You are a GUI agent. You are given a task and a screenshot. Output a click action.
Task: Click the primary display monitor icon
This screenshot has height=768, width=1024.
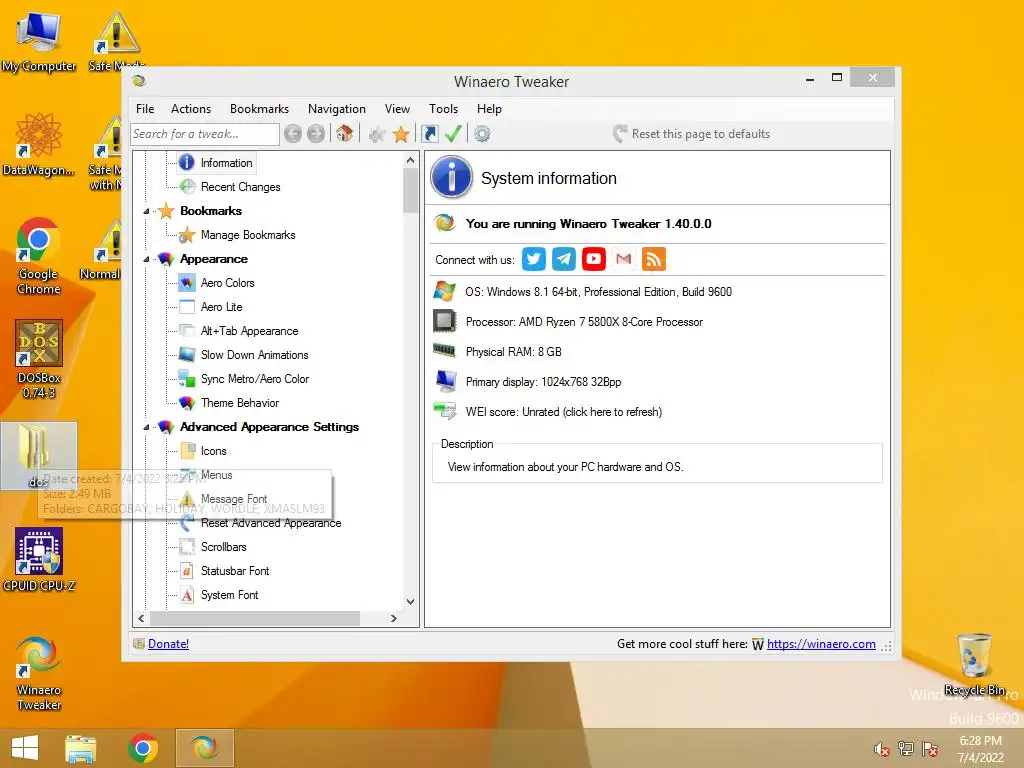(445, 381)
